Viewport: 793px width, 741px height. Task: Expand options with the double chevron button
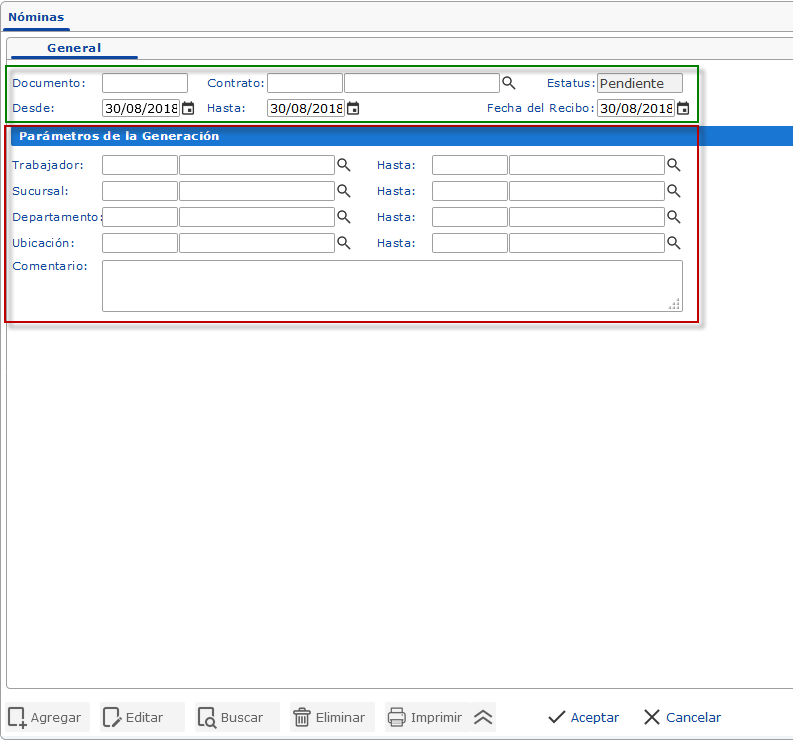[483, 717]
